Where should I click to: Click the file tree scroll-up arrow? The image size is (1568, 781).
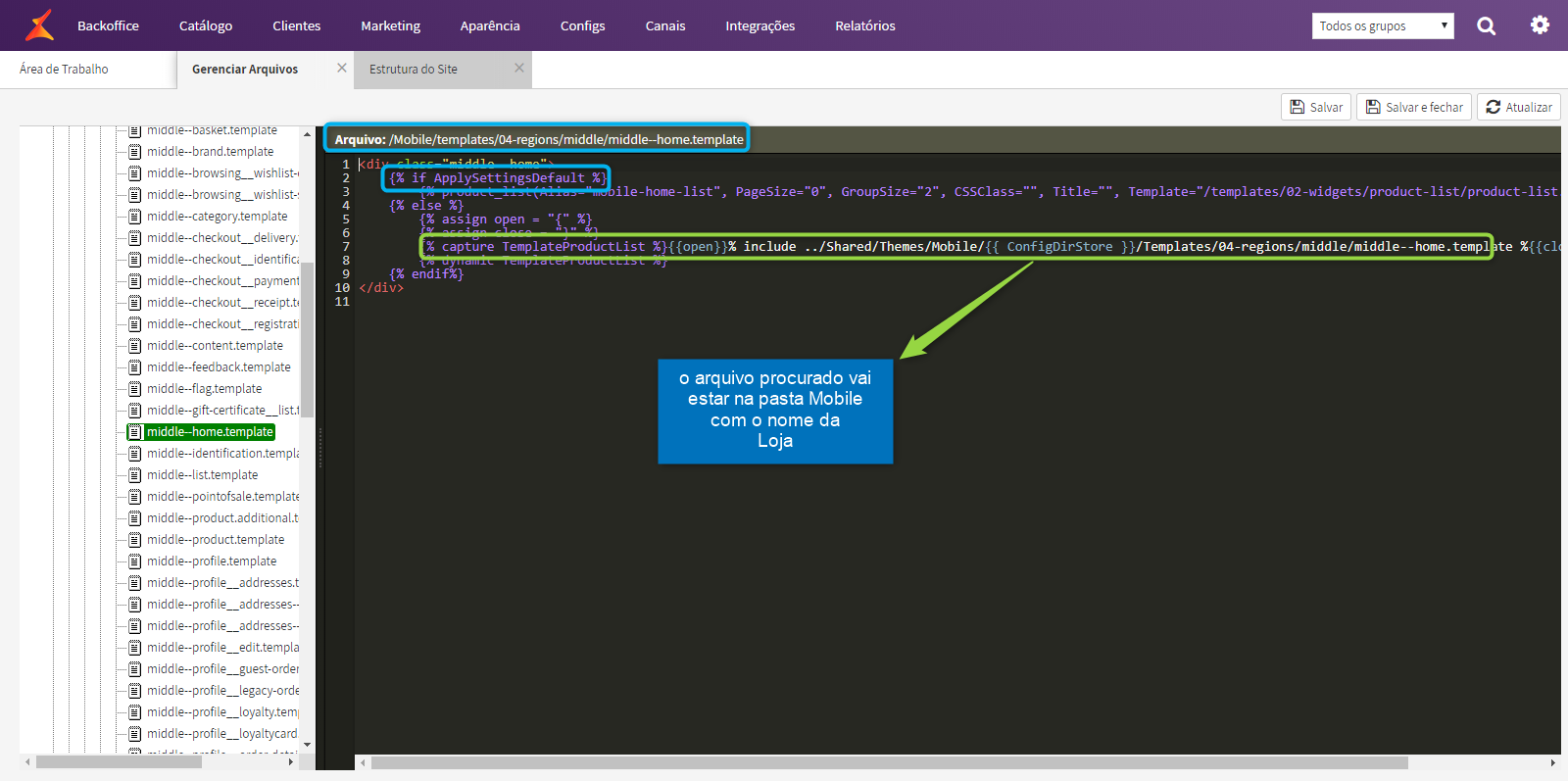click(307, 133)
